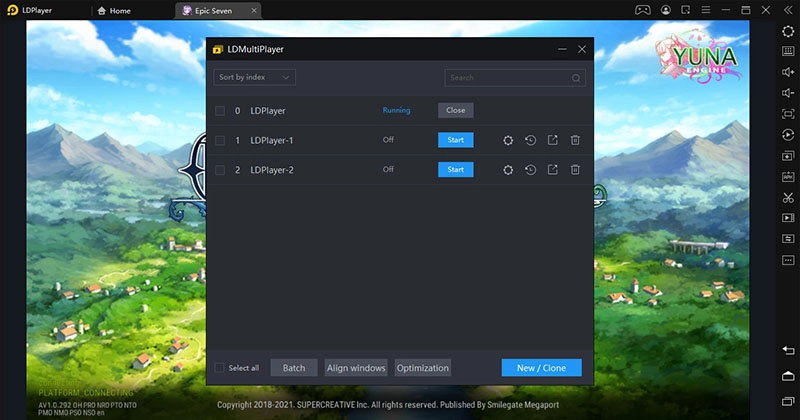Close the running LDPlayer instance

[456, 110]
